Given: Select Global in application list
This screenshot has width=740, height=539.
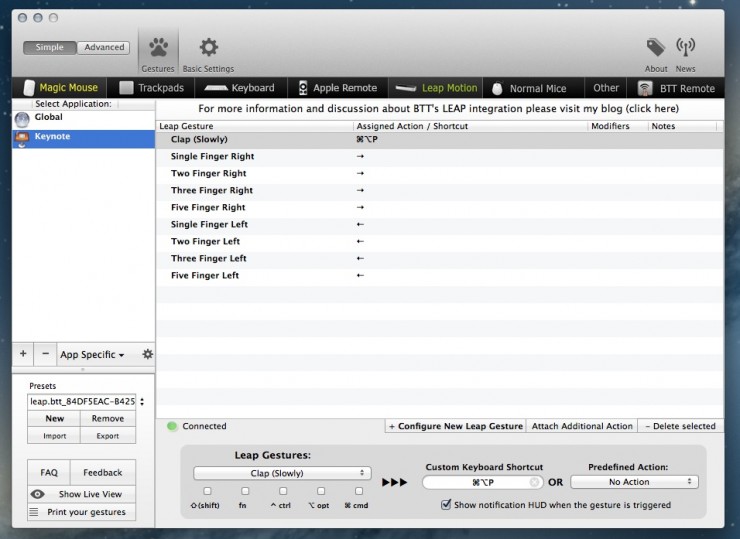Looking at the screenshot, I should 84,119.
